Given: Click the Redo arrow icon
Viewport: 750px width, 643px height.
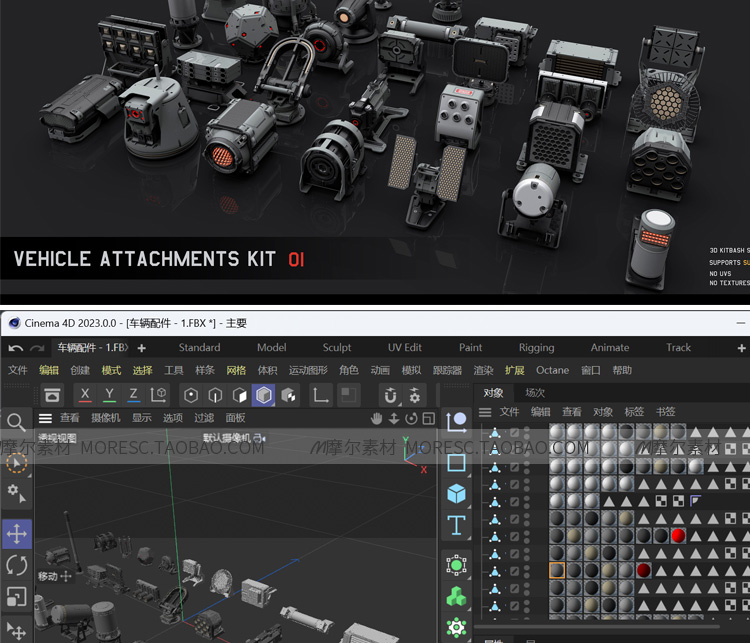Looking at the screenshot, I should [x=37, y=348].
